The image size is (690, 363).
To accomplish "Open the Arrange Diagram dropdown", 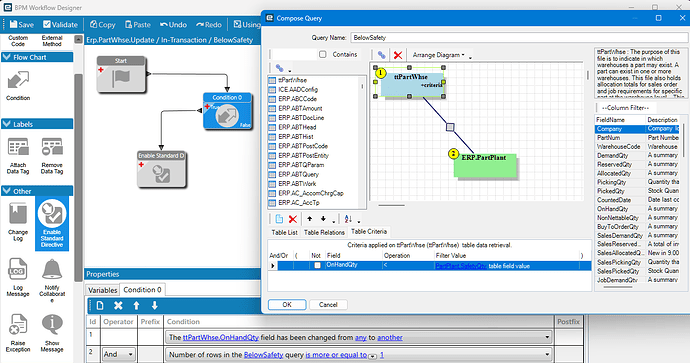I will [x=438, y=55].
